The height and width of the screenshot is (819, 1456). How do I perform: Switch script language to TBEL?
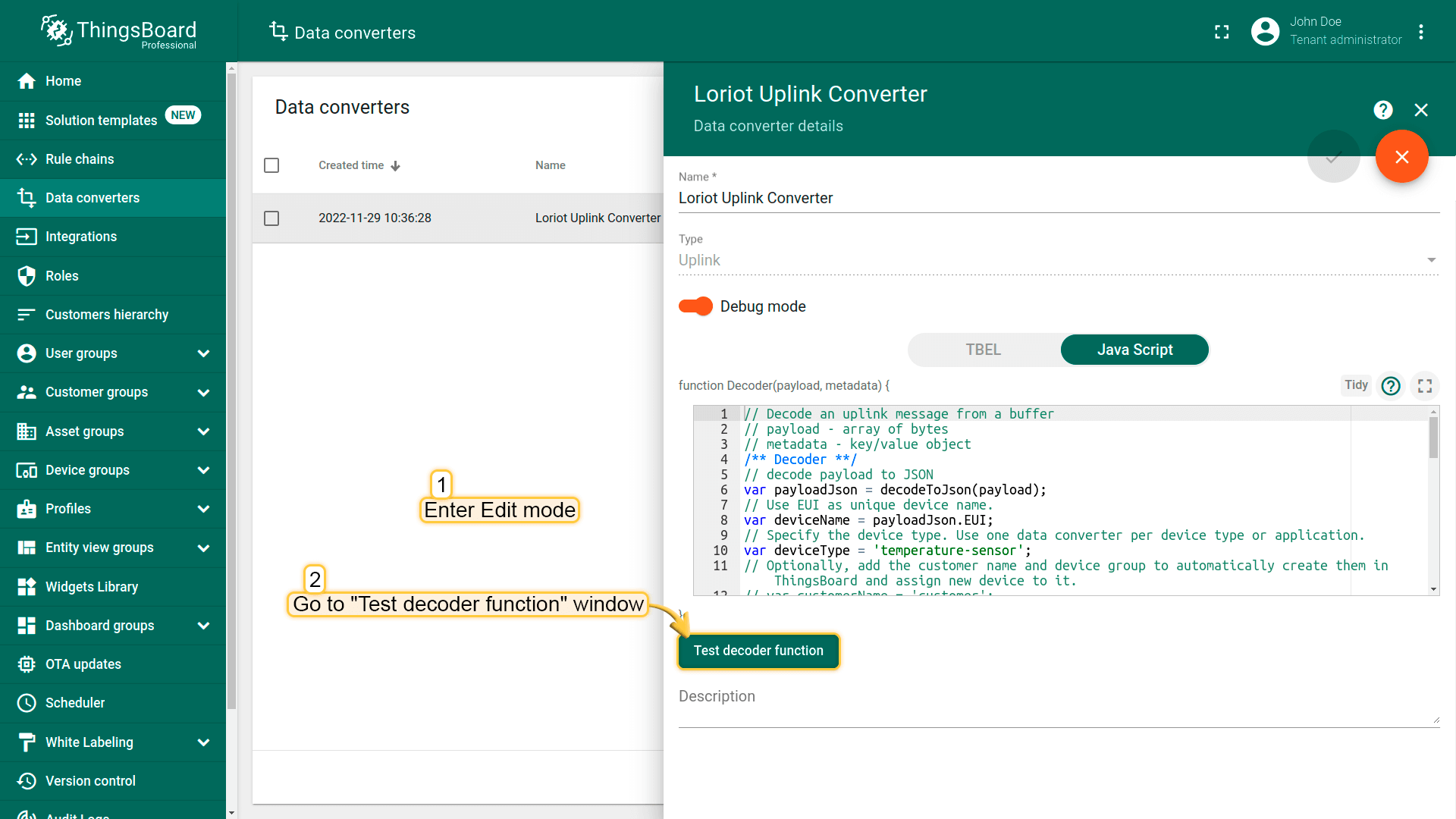(x=984, y=350)
